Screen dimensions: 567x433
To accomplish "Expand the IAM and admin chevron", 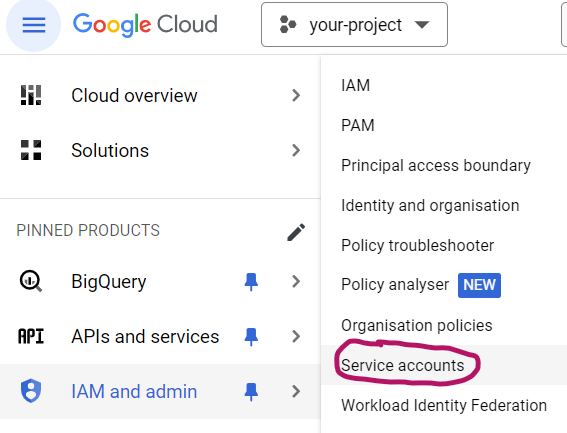I will coord(296,391).
